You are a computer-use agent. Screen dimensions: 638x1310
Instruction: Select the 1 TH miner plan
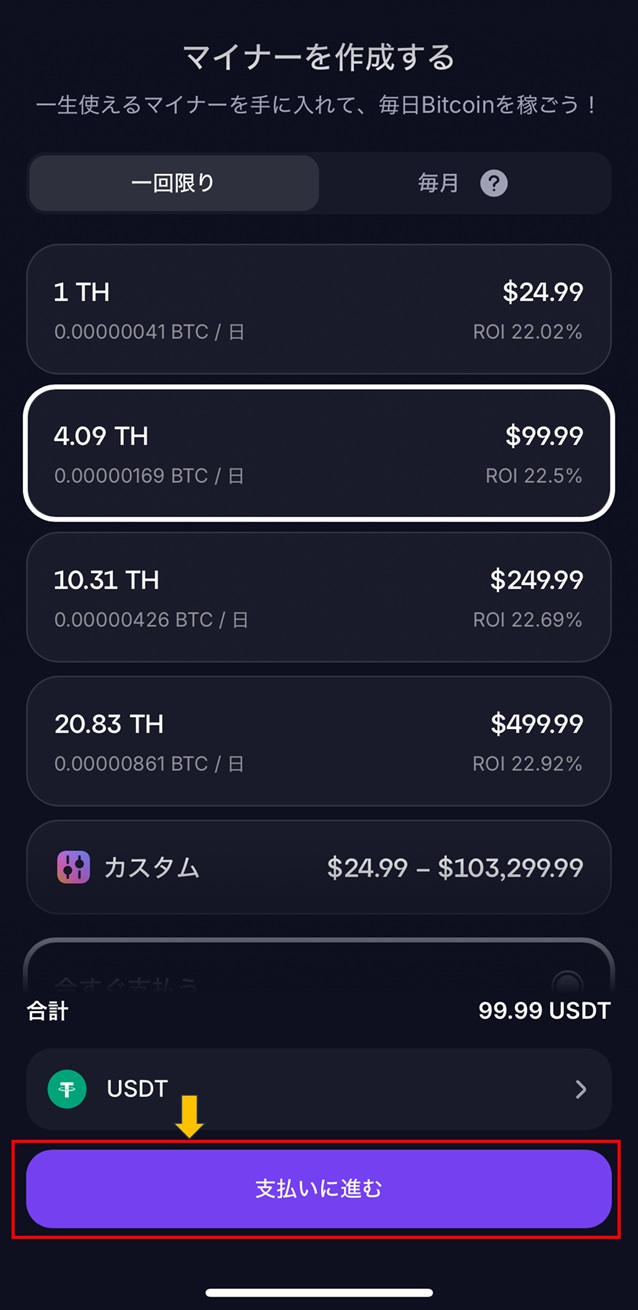point(318,309)
